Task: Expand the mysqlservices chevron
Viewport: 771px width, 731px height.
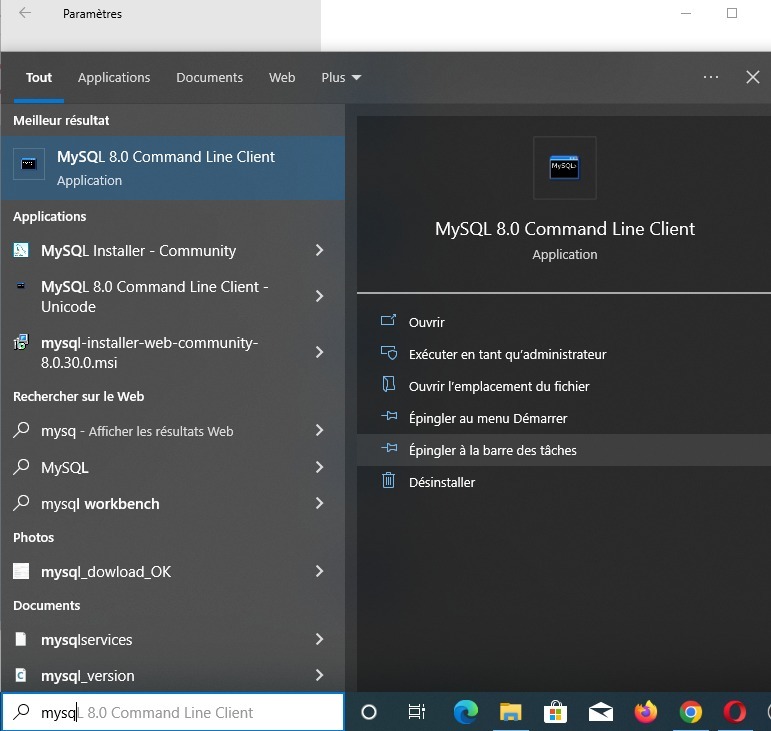Action: point(320,639)
